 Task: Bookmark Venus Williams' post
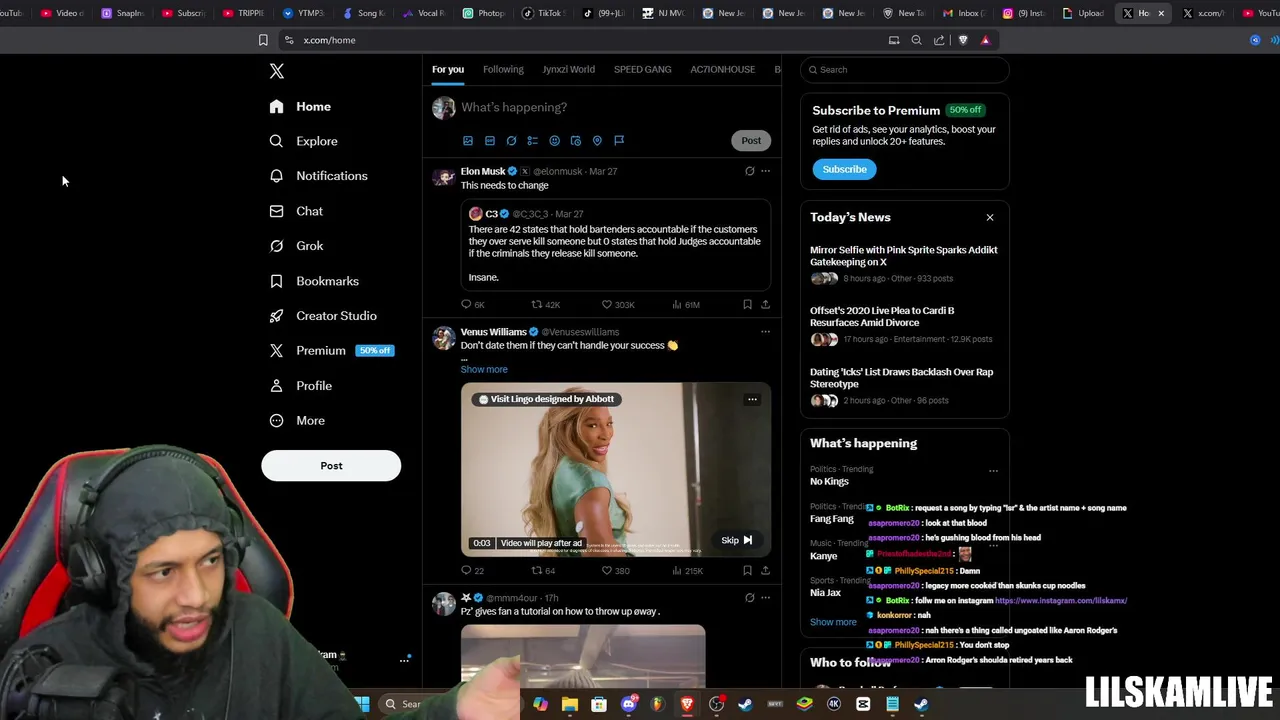[747, 571]
